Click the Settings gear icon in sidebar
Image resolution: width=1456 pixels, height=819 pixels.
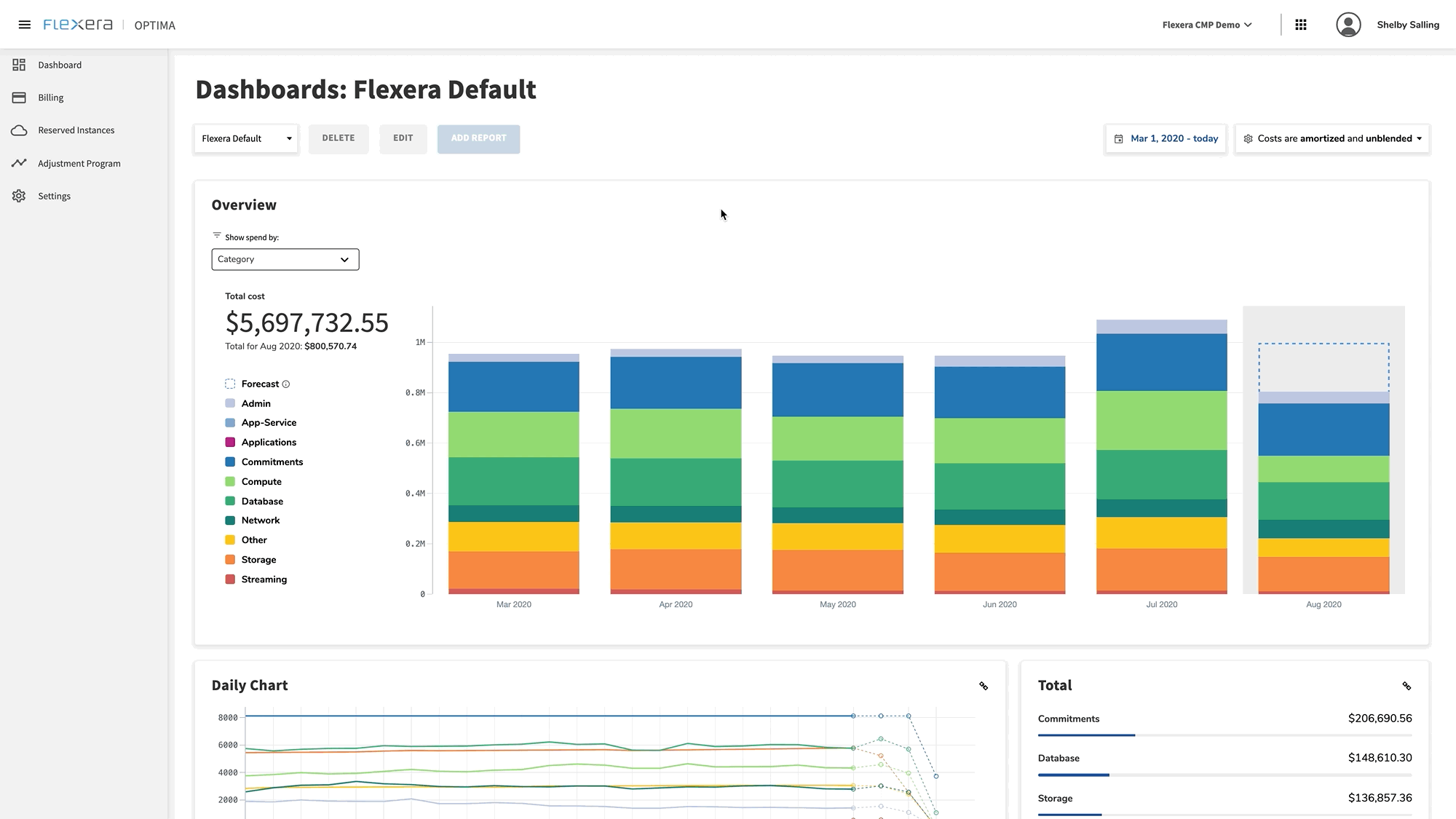19,196
